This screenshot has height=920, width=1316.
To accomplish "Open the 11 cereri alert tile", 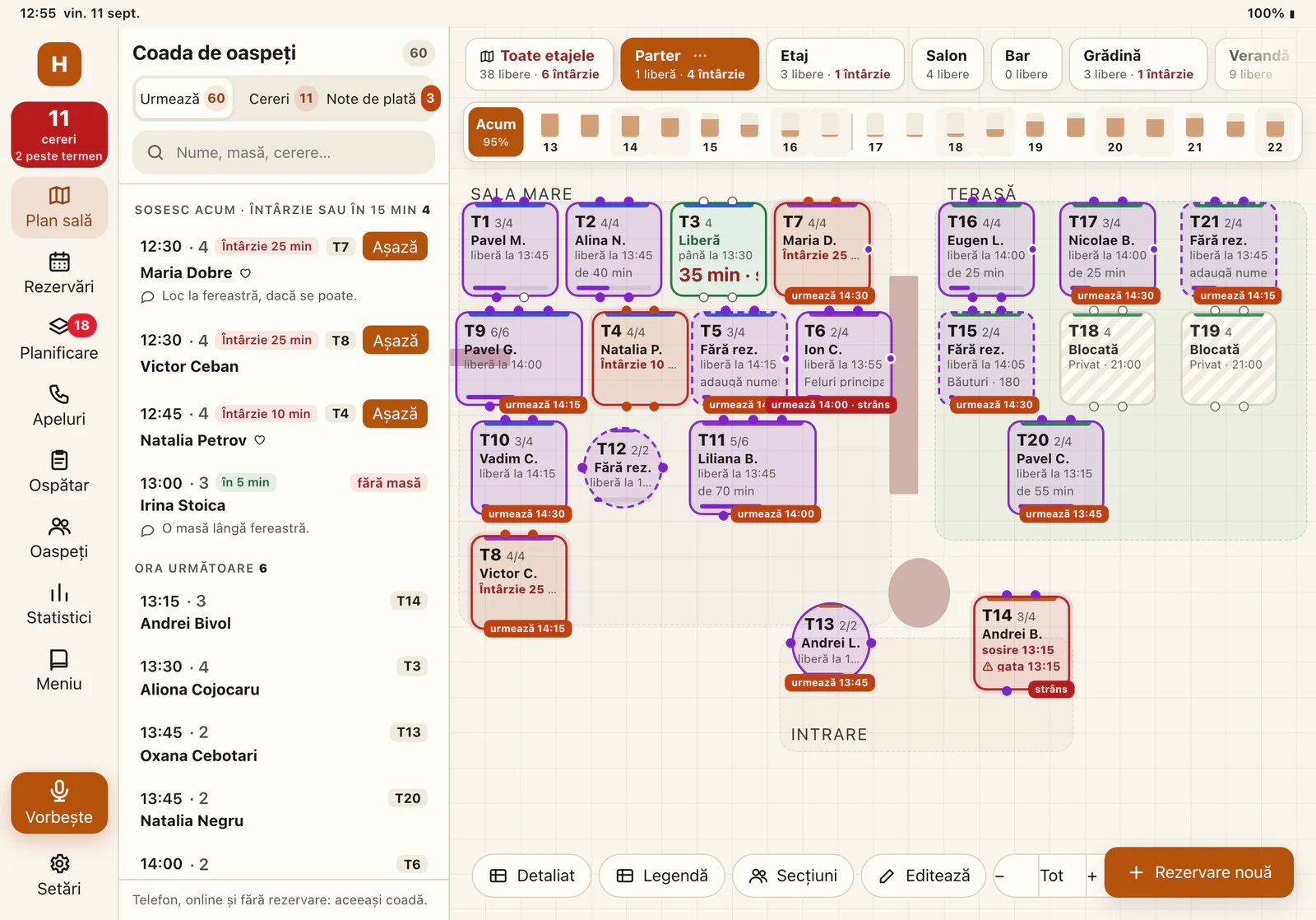I will pyautogui.click(x=59, y=135).
